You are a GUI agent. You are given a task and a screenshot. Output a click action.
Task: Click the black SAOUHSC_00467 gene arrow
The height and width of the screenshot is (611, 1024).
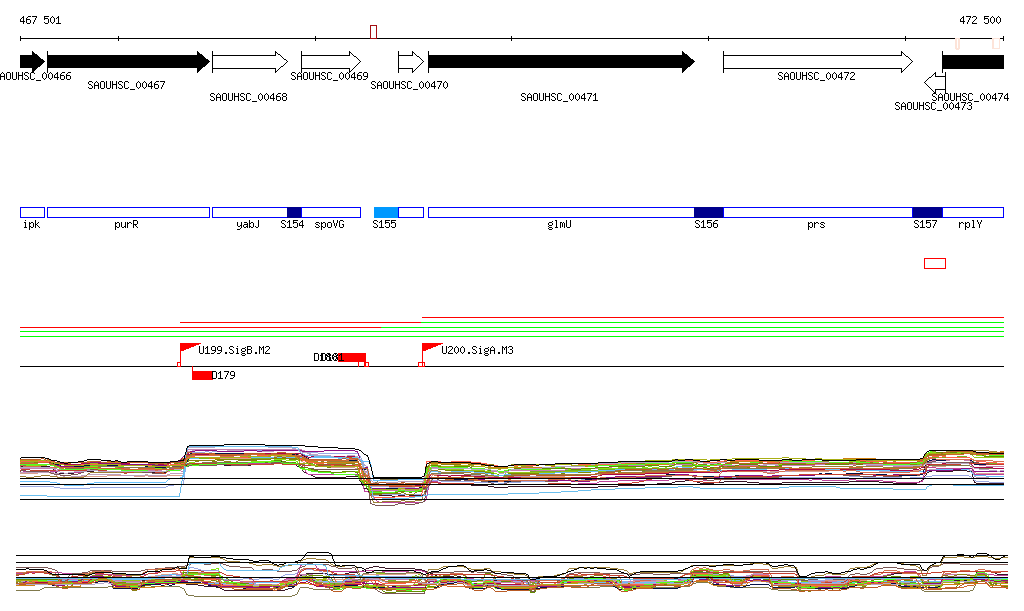click(x=127, y=62)
